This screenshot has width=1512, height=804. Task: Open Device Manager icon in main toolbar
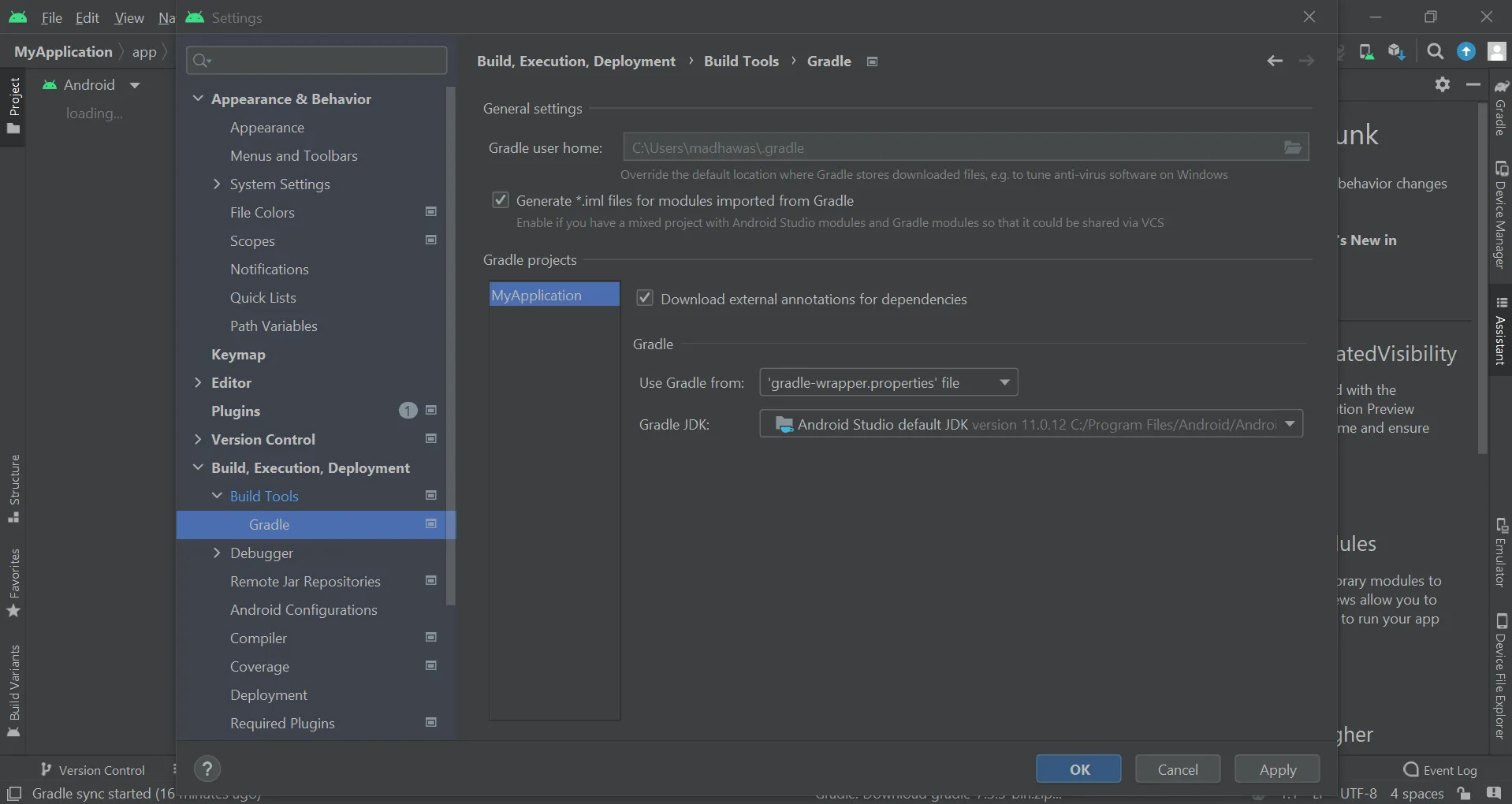[x=1367, y=52]
